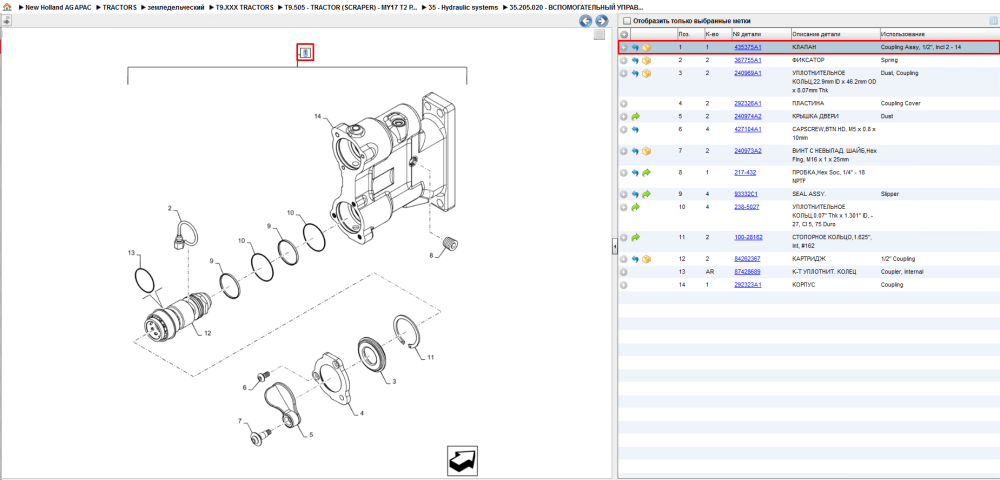The height and width of the screenshot is (480, 1000).
Task: Go to the catalog home icon
Action: [8, 7]
